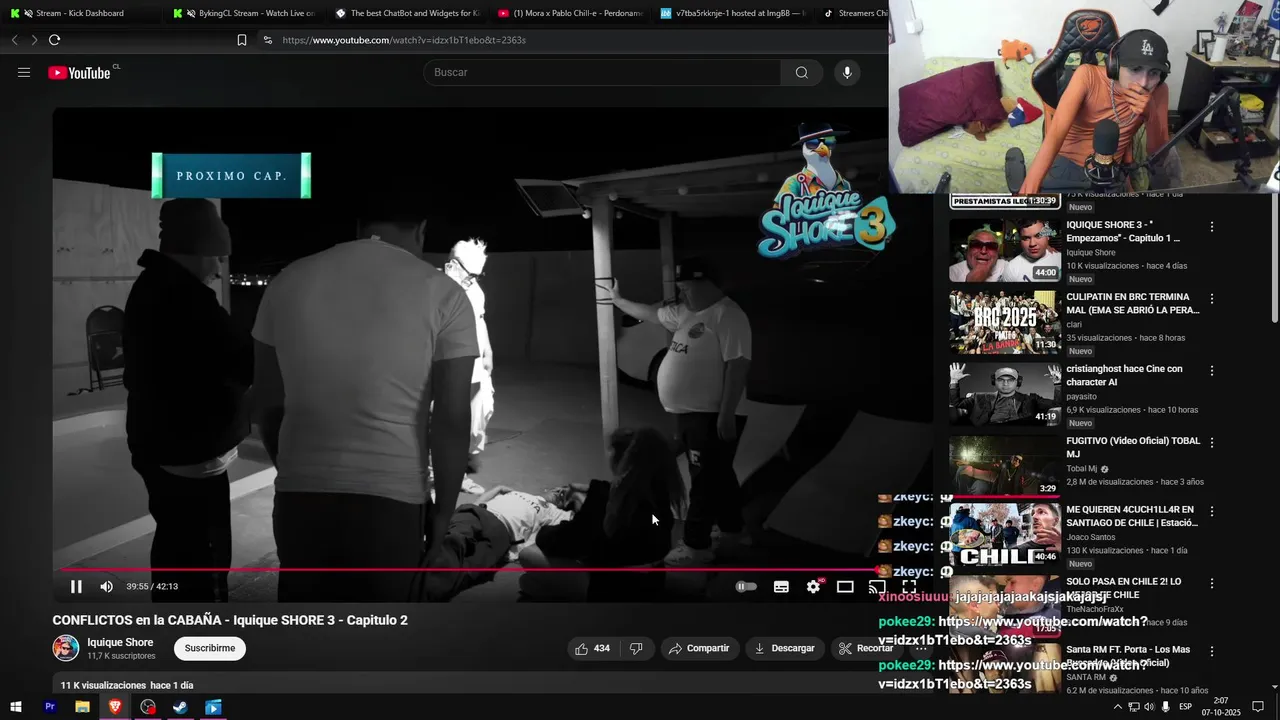The width and height of the screenshot is (1280, 720).
Task: Dislike the video with thumbs down
Action: click(636, 648)
